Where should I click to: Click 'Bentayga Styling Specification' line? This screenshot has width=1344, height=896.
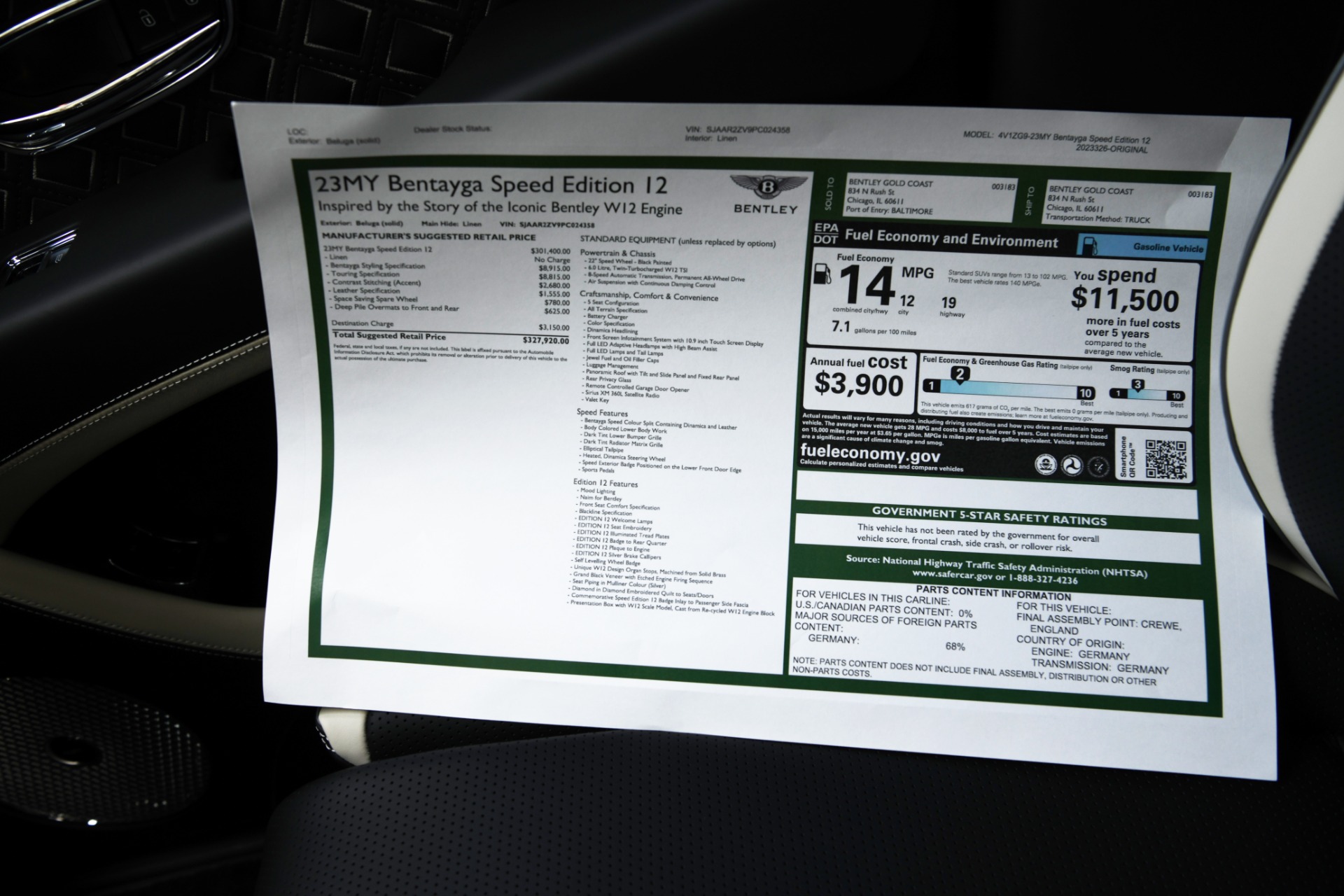(377, 266)
